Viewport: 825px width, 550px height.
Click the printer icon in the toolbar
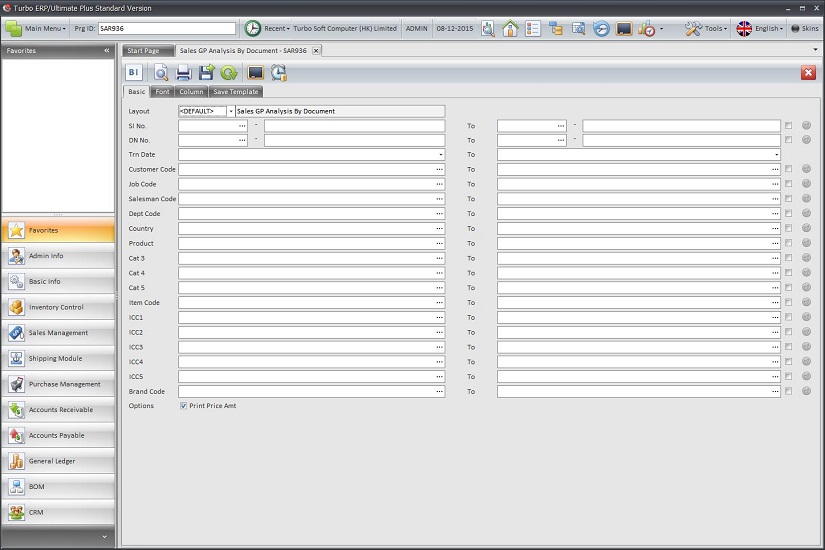point(184,72)
